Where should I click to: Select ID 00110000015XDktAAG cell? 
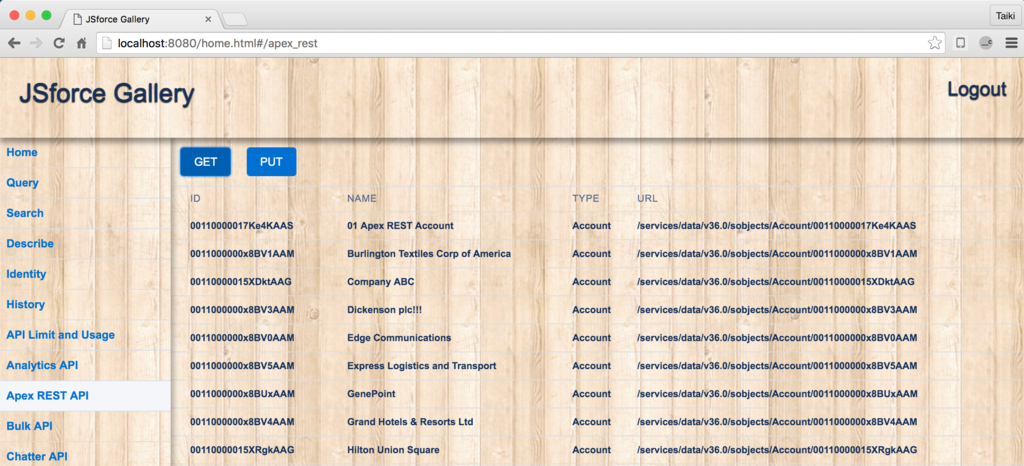tap(241, 282)
